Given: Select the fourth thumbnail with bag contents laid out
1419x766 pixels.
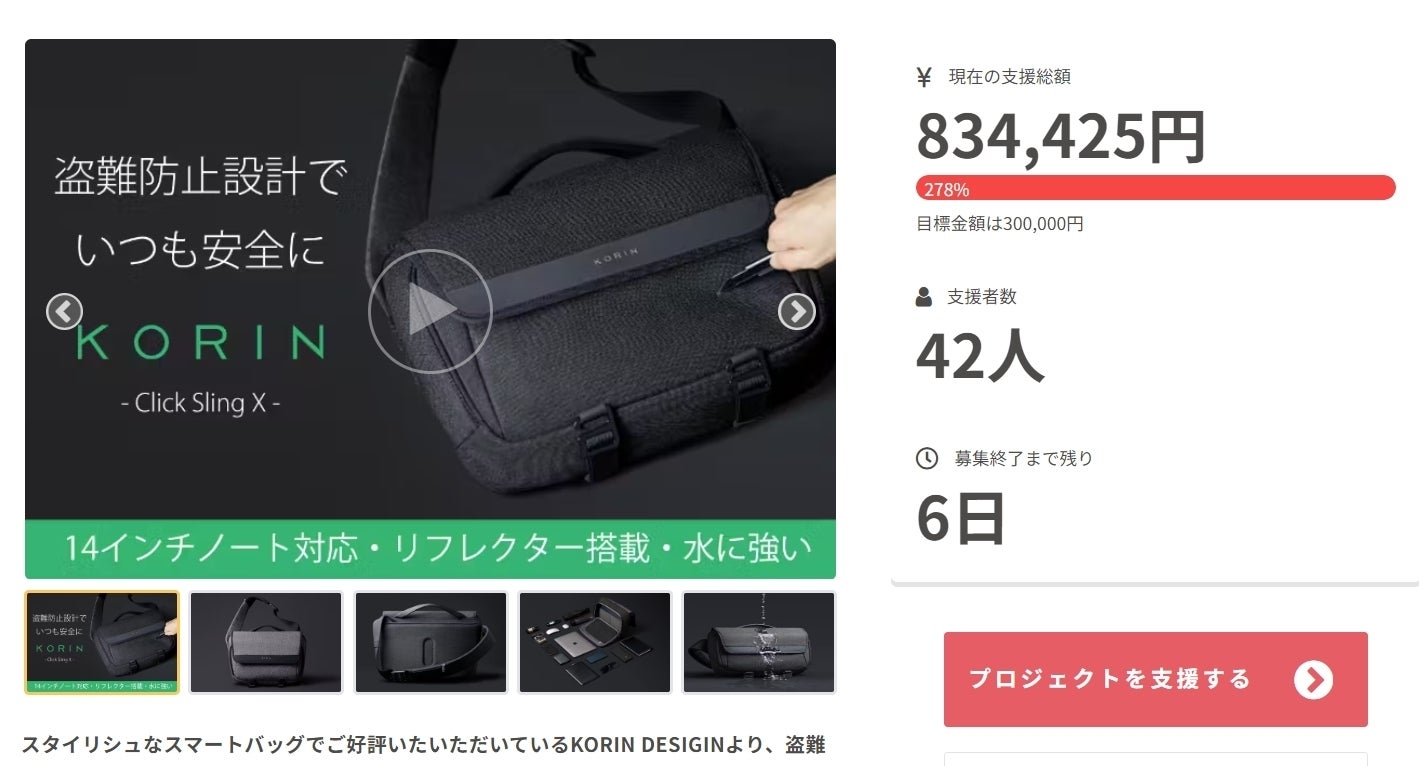Looking at the screenshot, I should (595, 642).
